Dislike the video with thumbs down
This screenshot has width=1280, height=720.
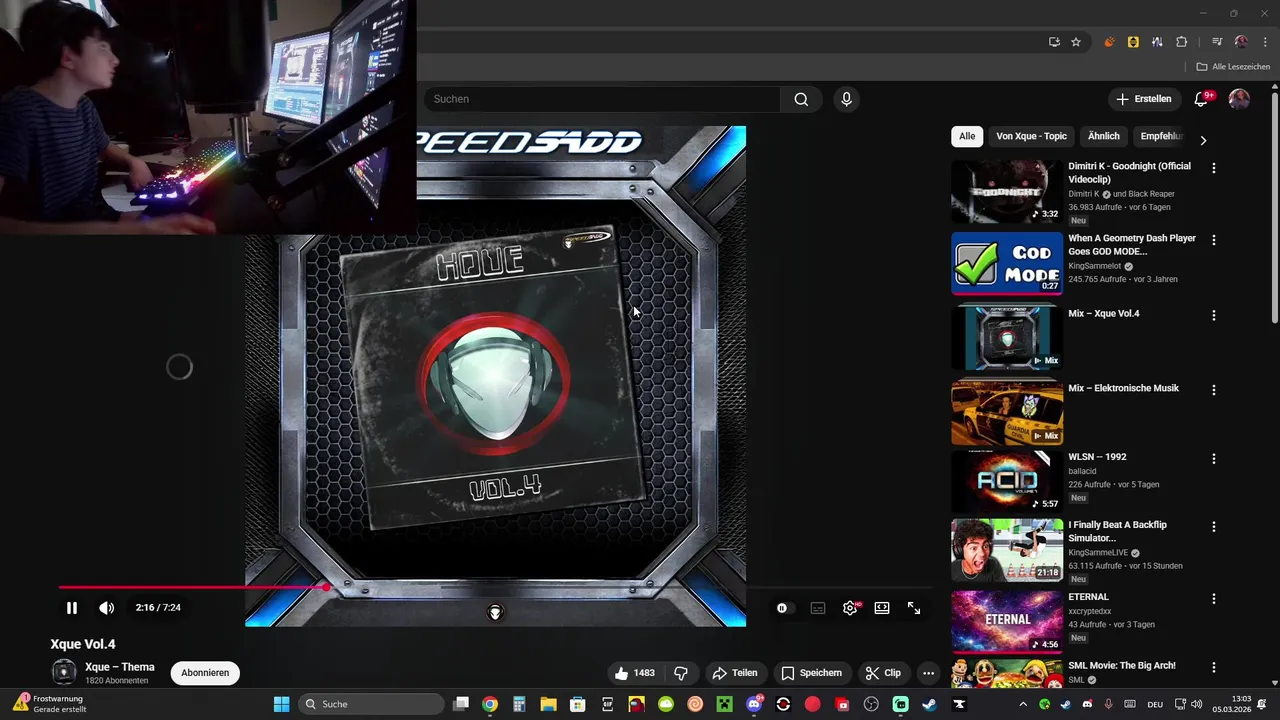(682, 673)
